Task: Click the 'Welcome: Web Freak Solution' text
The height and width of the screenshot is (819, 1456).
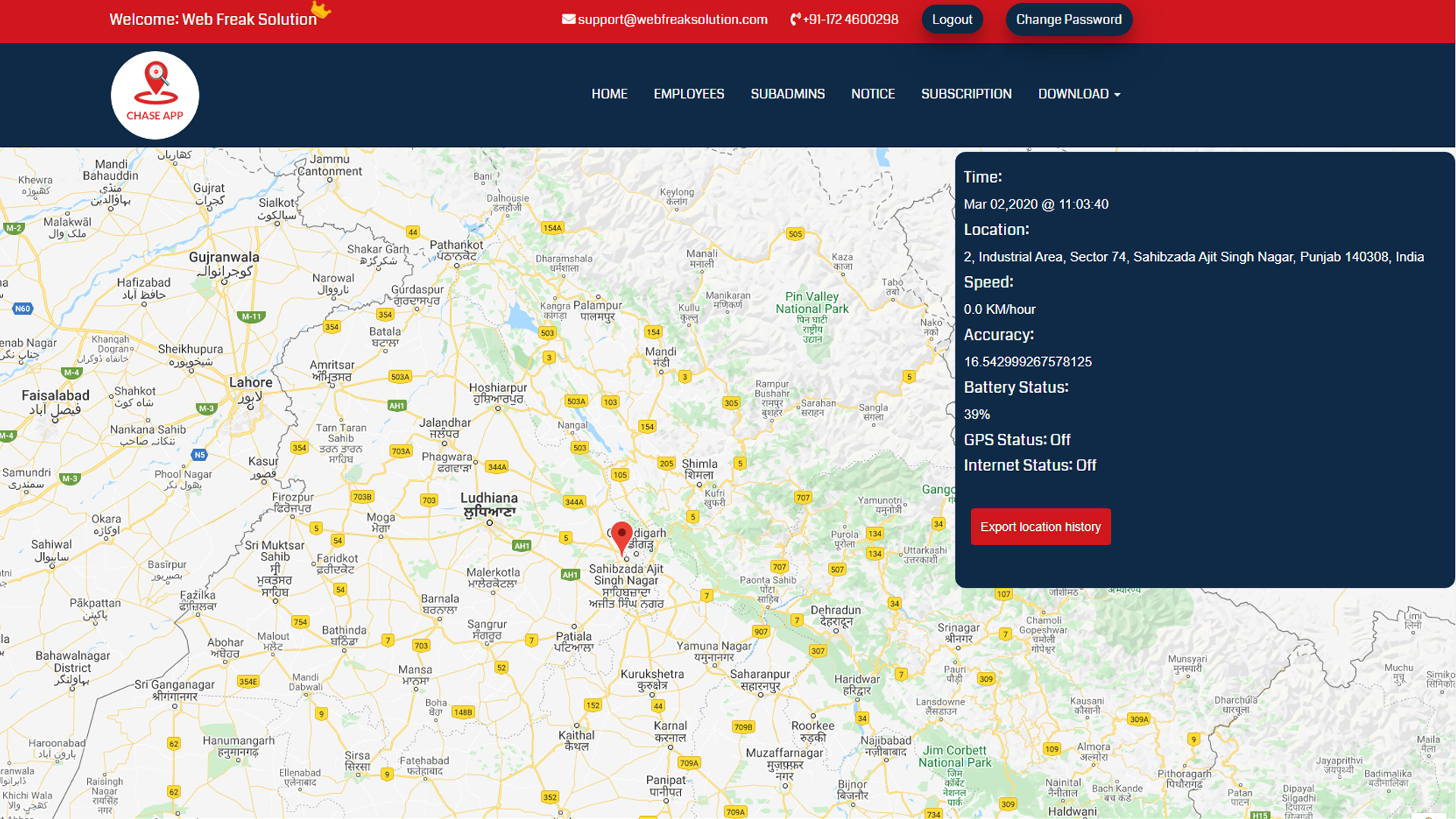Action: pos(213,20)
